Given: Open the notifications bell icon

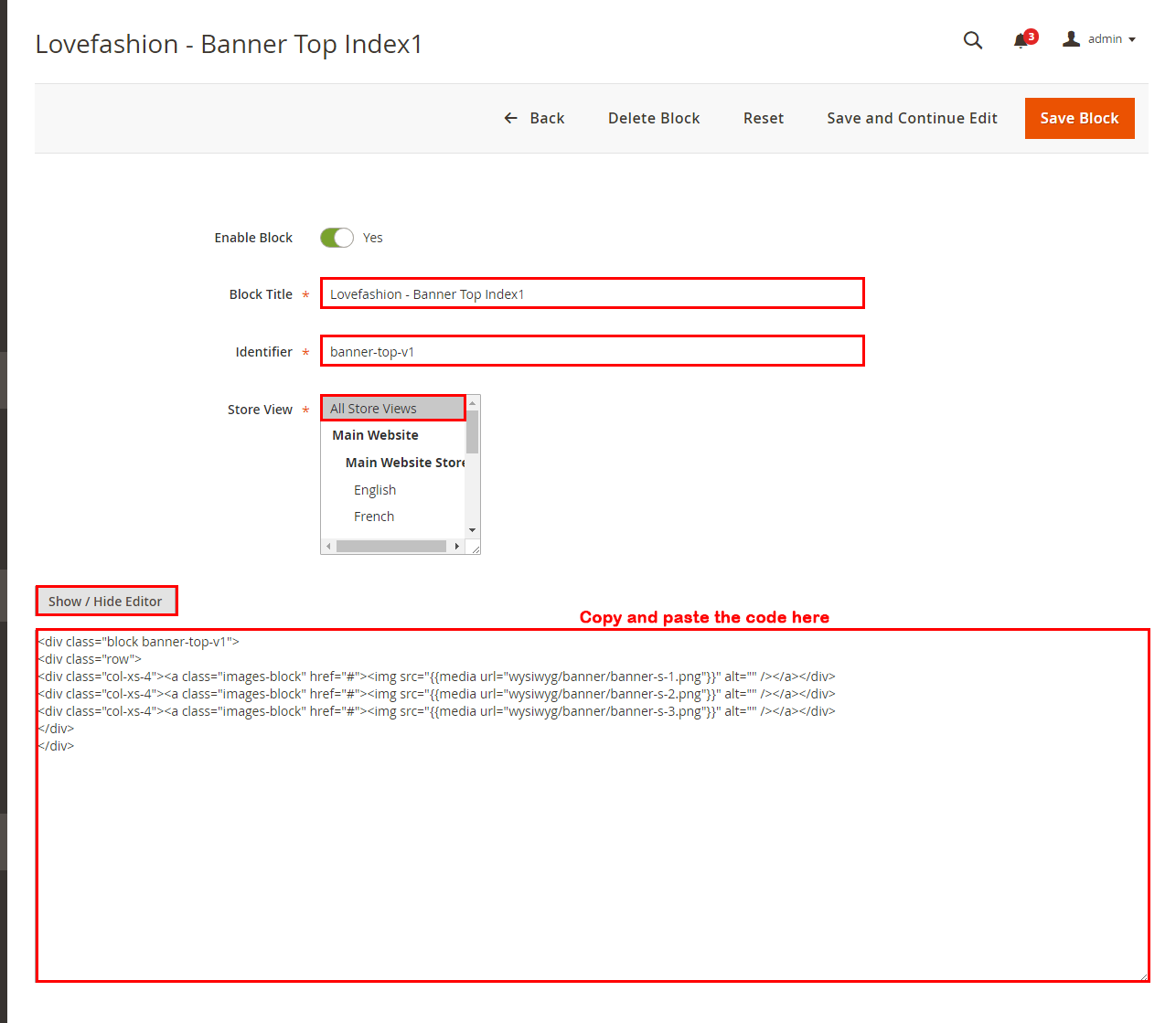Looking at the screenshot, I should click(x=1021, y=40).
